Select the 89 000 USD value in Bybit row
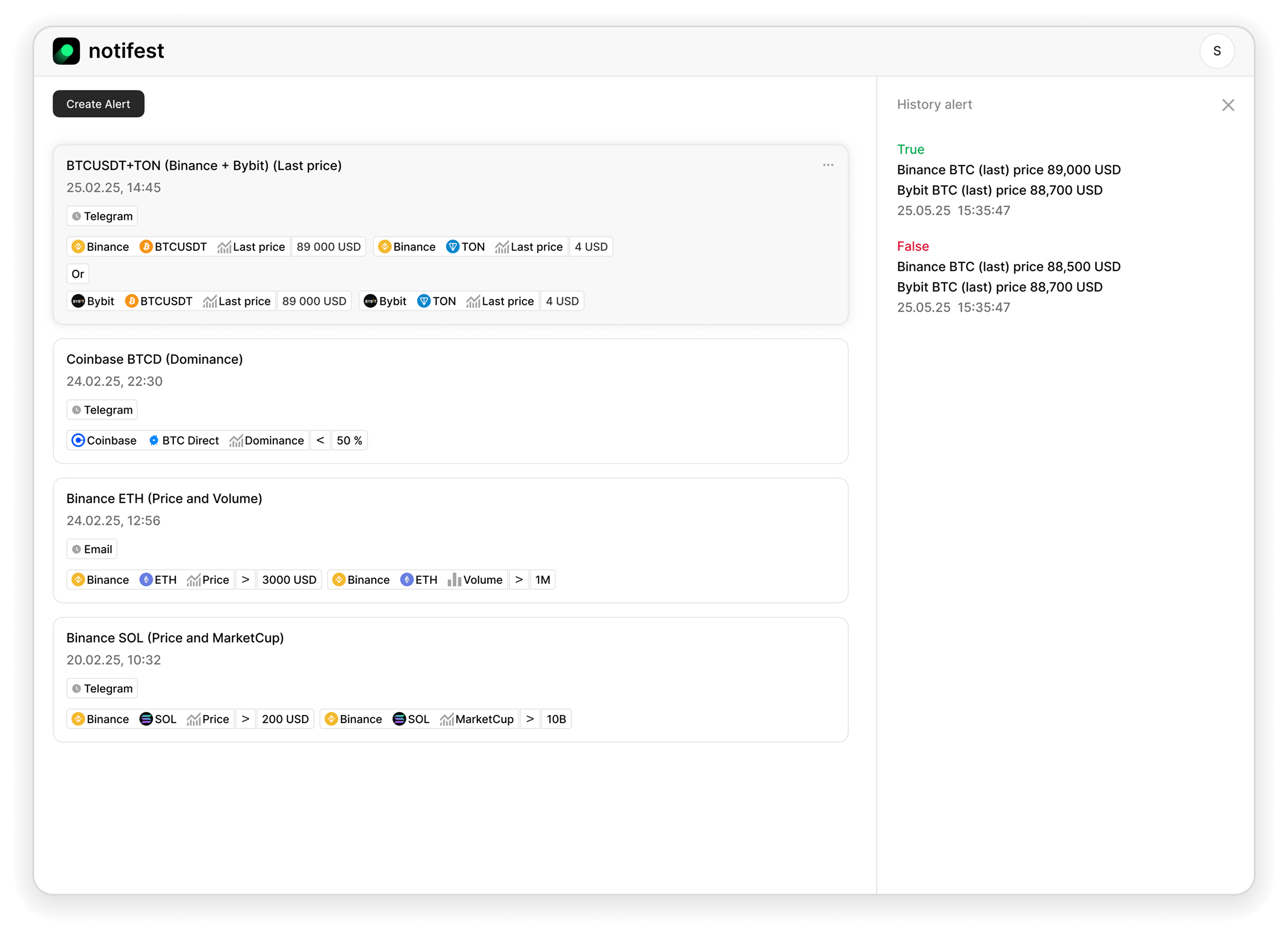Screen dimensions: 1288x935 click(315, 301)
